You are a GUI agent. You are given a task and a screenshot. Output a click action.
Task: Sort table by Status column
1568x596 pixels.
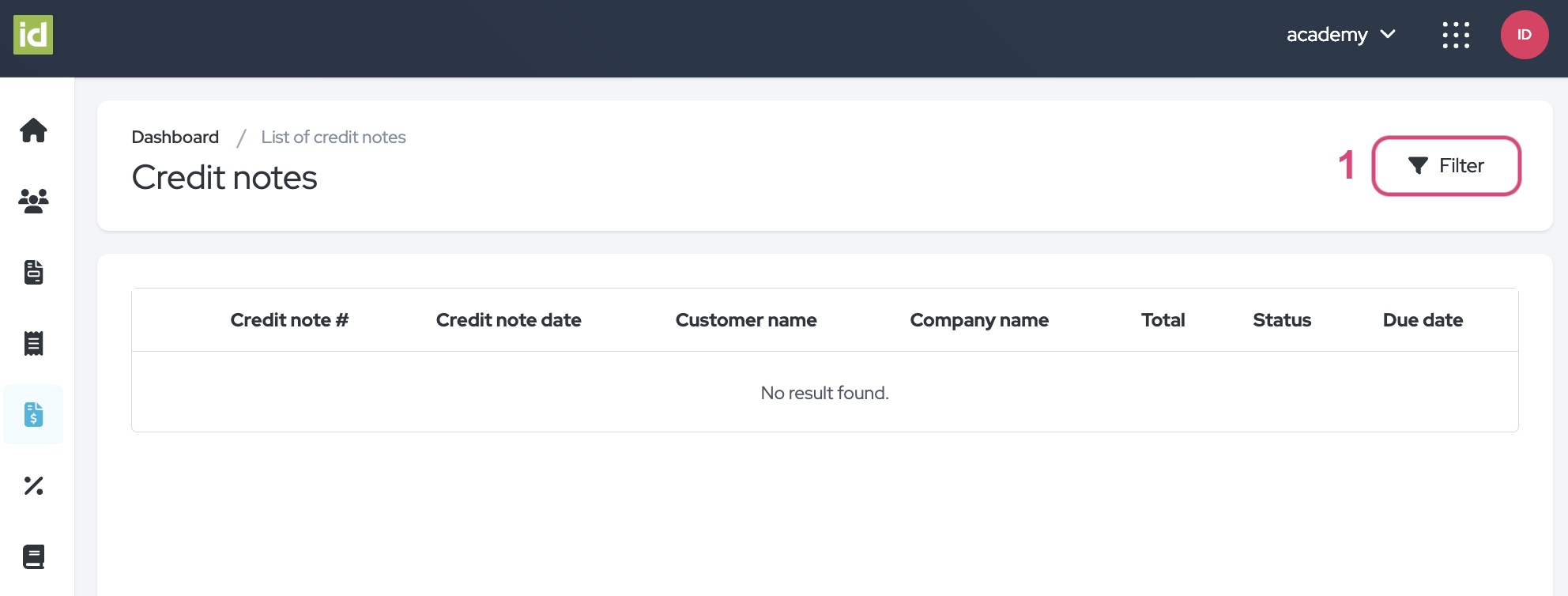(1281, 320)
